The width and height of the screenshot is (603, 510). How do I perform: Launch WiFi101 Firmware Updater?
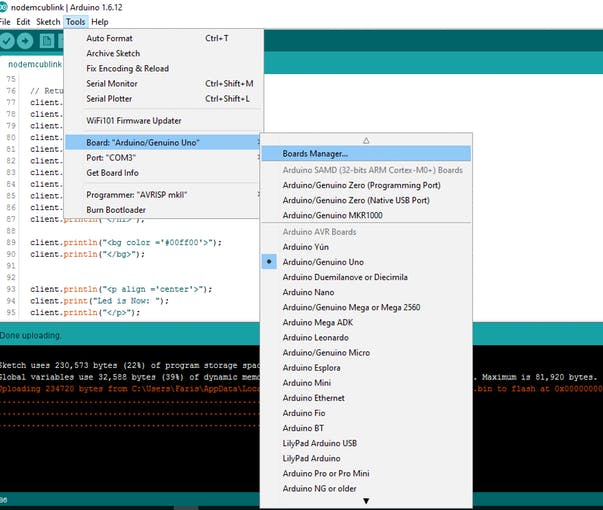[163, 121]
